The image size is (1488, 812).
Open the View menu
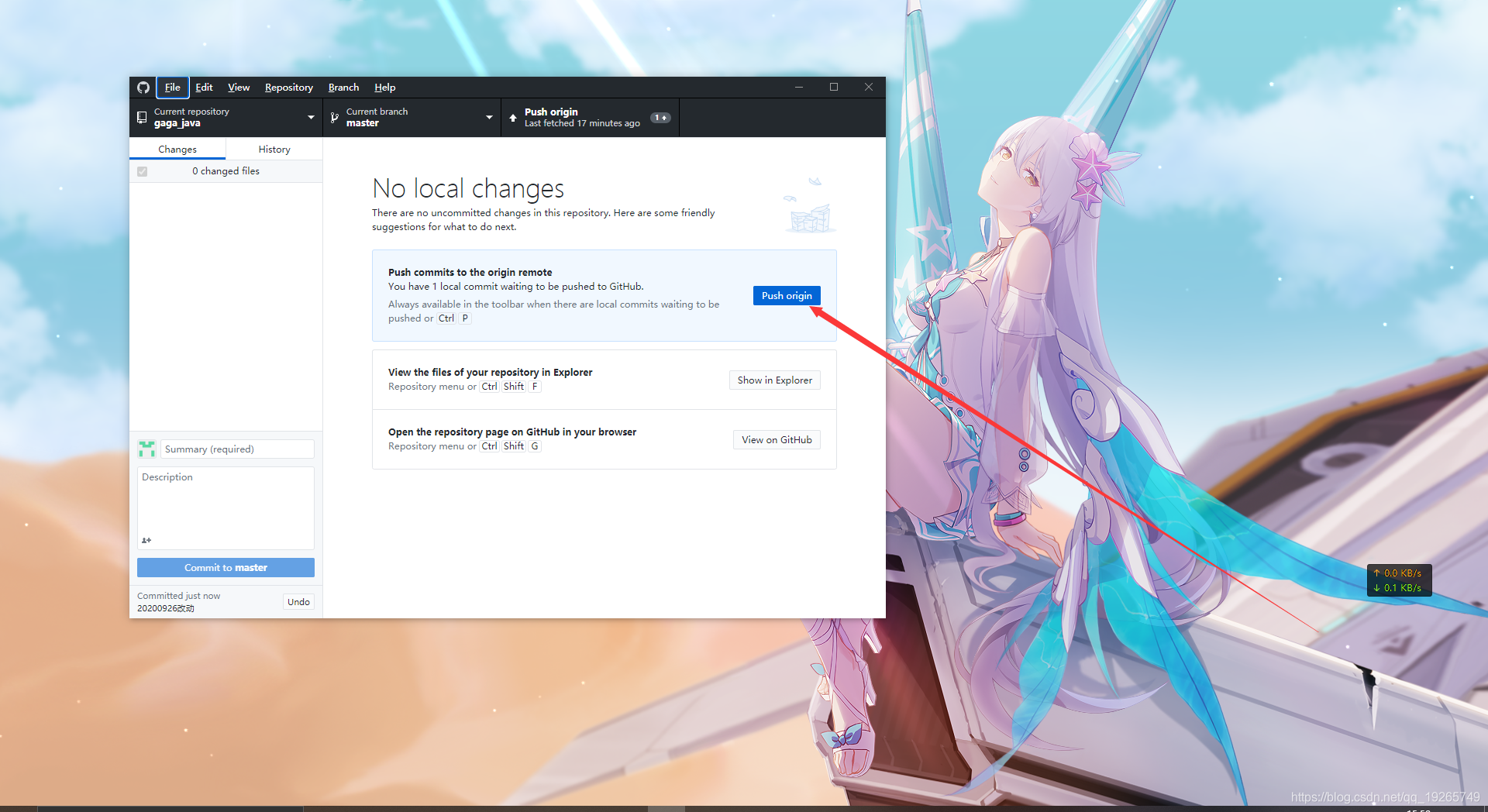click(x=239, y=88)
